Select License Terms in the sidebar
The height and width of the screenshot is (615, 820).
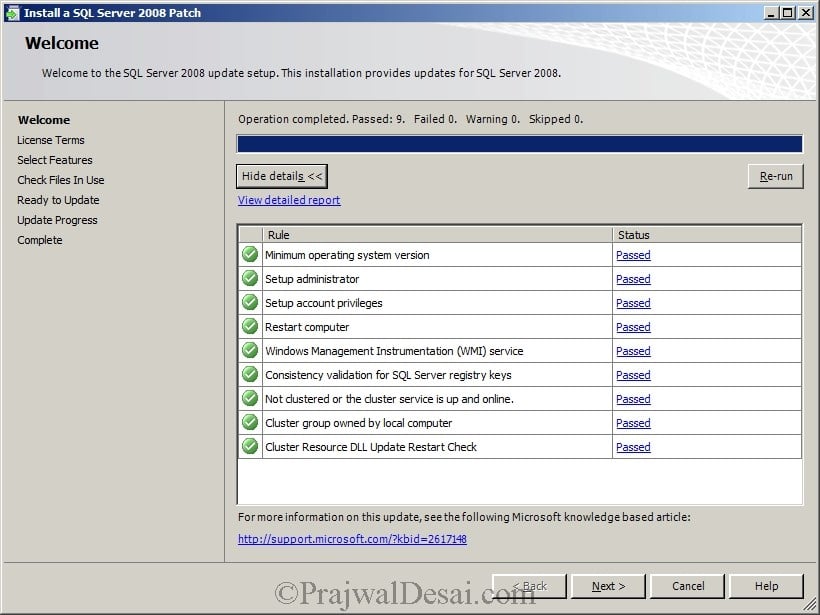(51, 140)
